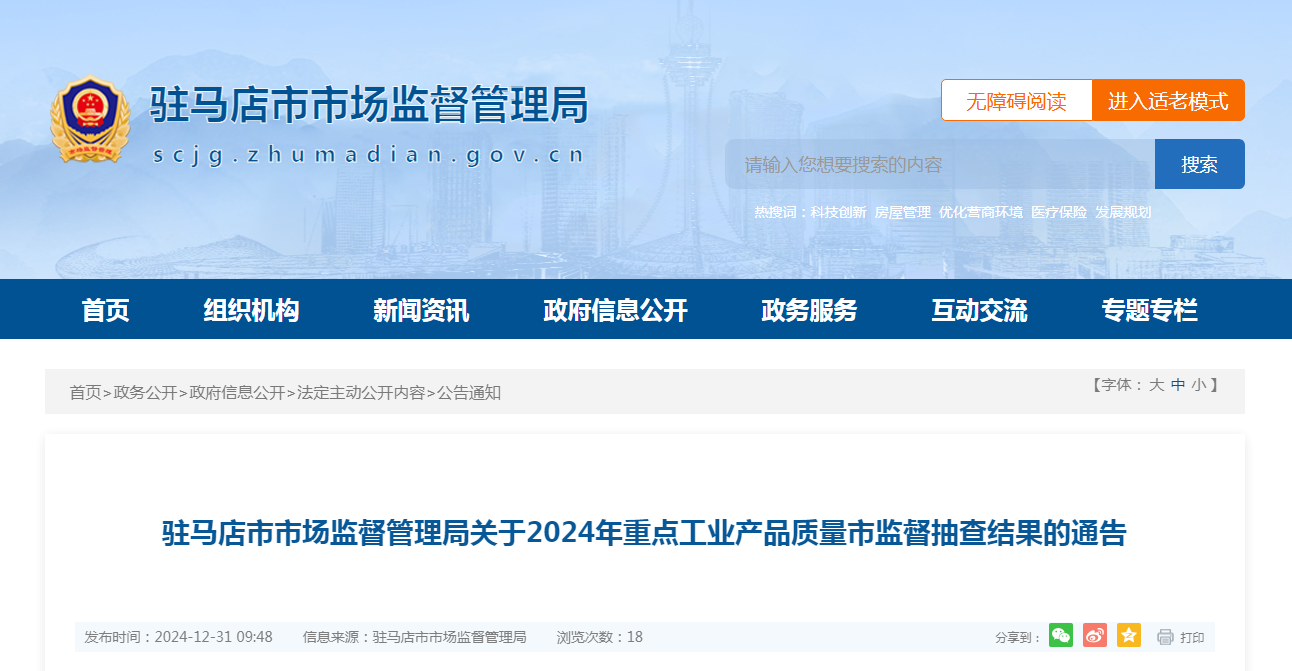Viewport: 1292px width, 671px height.
Task: Share to QQ Zone star icon
Action: (1129, 635)
